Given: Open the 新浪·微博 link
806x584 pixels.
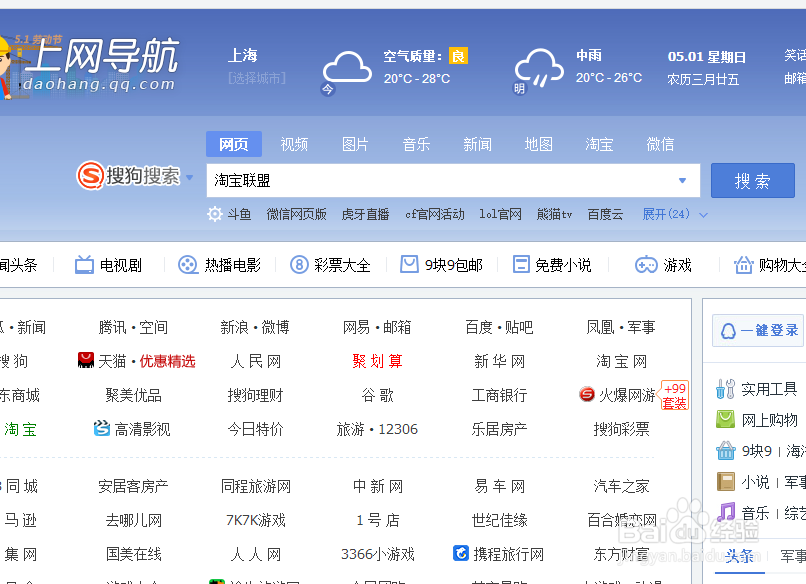Looking at the screenshot, I should (x=255, y=327).
